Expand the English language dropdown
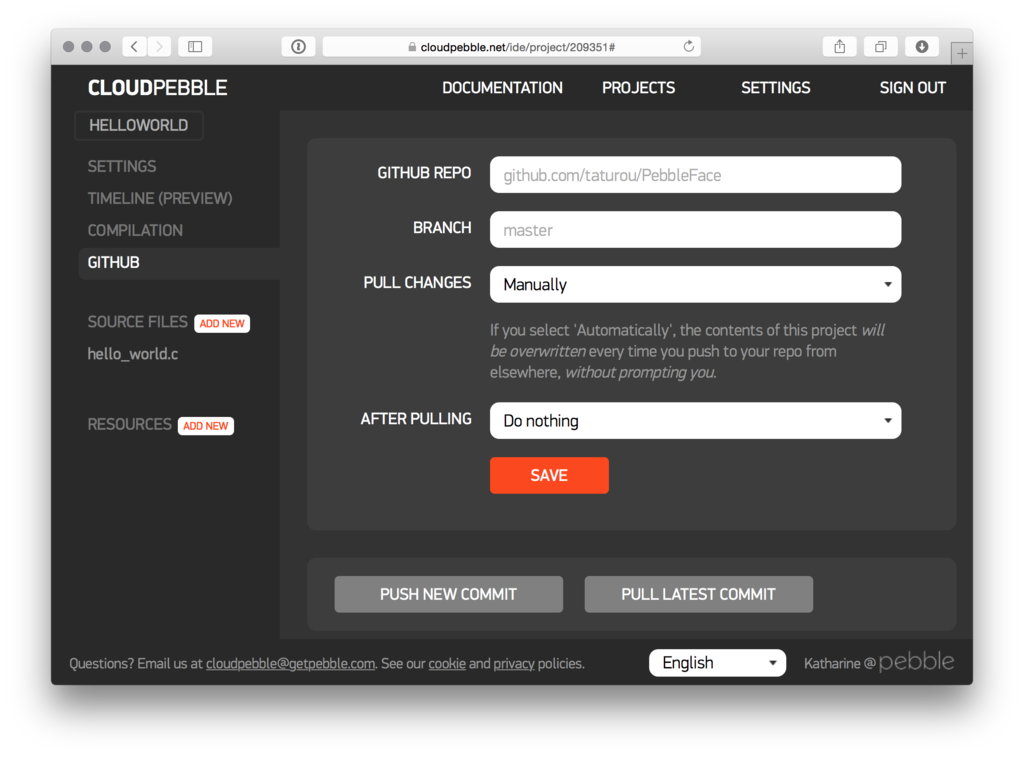Viewport: 1024px width, 758px height. coord(717,663)
